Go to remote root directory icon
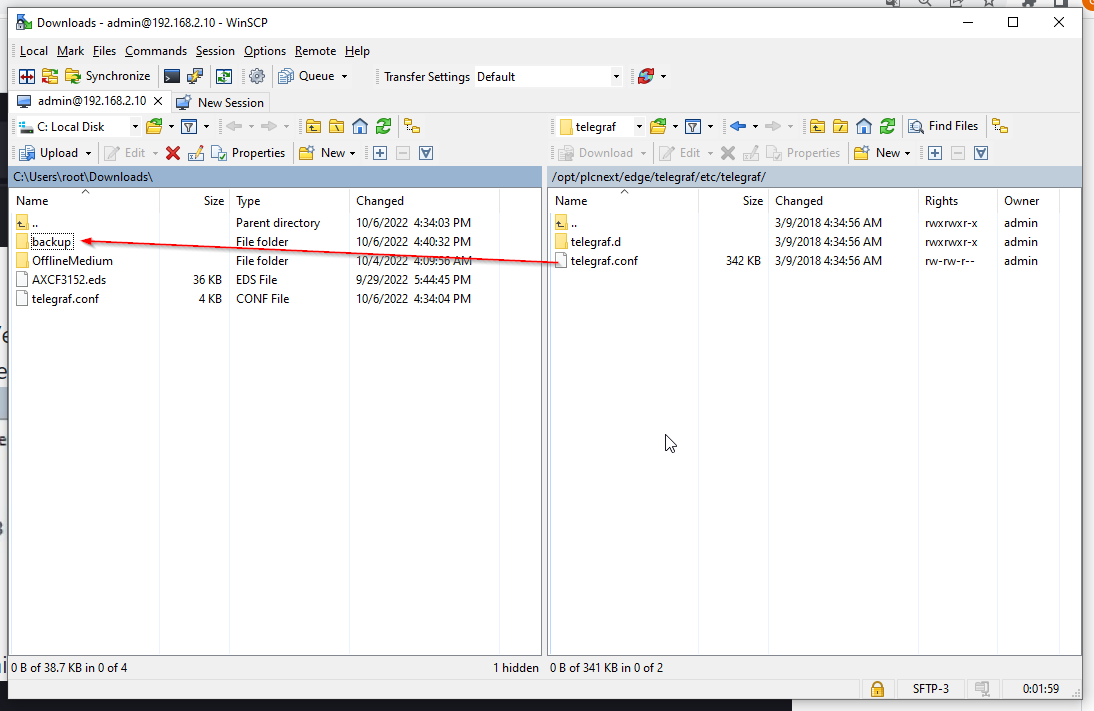 tap(840, 126)
